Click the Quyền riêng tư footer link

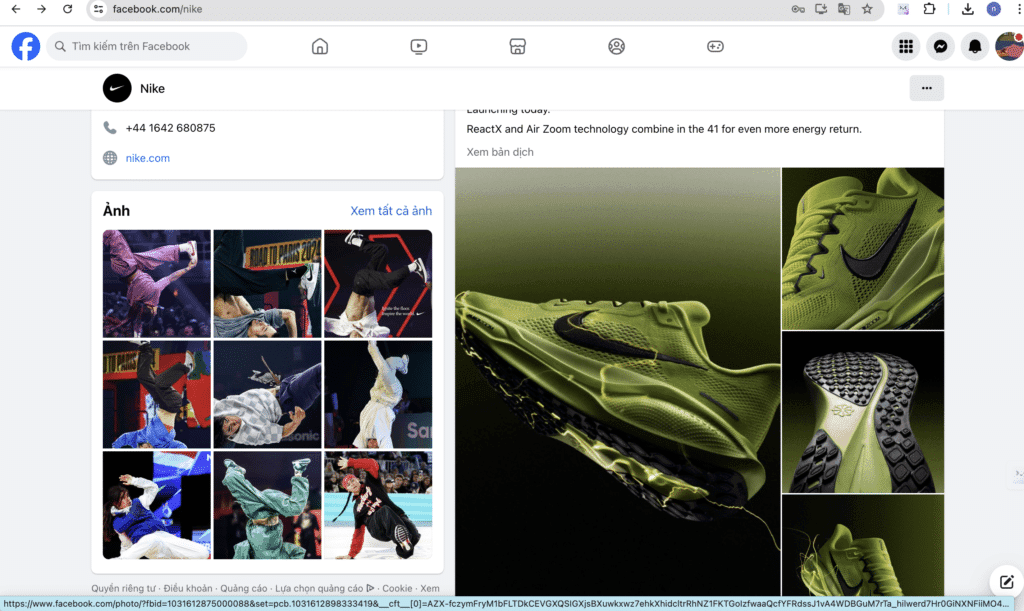coord(123,588)
